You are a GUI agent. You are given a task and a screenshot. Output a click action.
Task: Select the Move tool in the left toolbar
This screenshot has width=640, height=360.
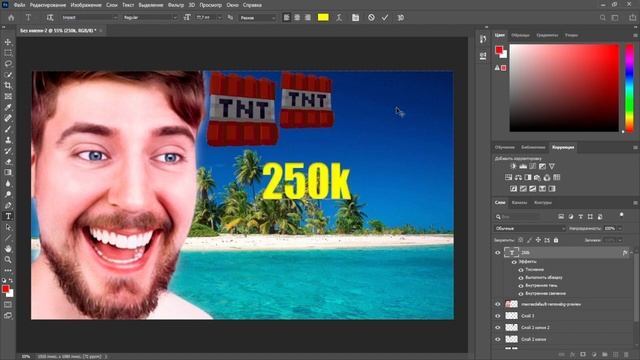(8, 42)
